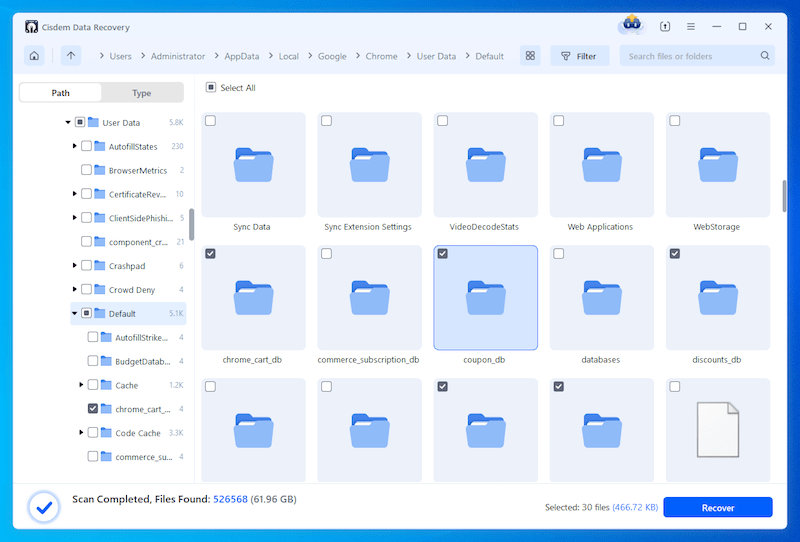The image size is (800, 542).
Task: Uncheck the chrome_cart_db folder checkbox
Action: tap(210, 254)
